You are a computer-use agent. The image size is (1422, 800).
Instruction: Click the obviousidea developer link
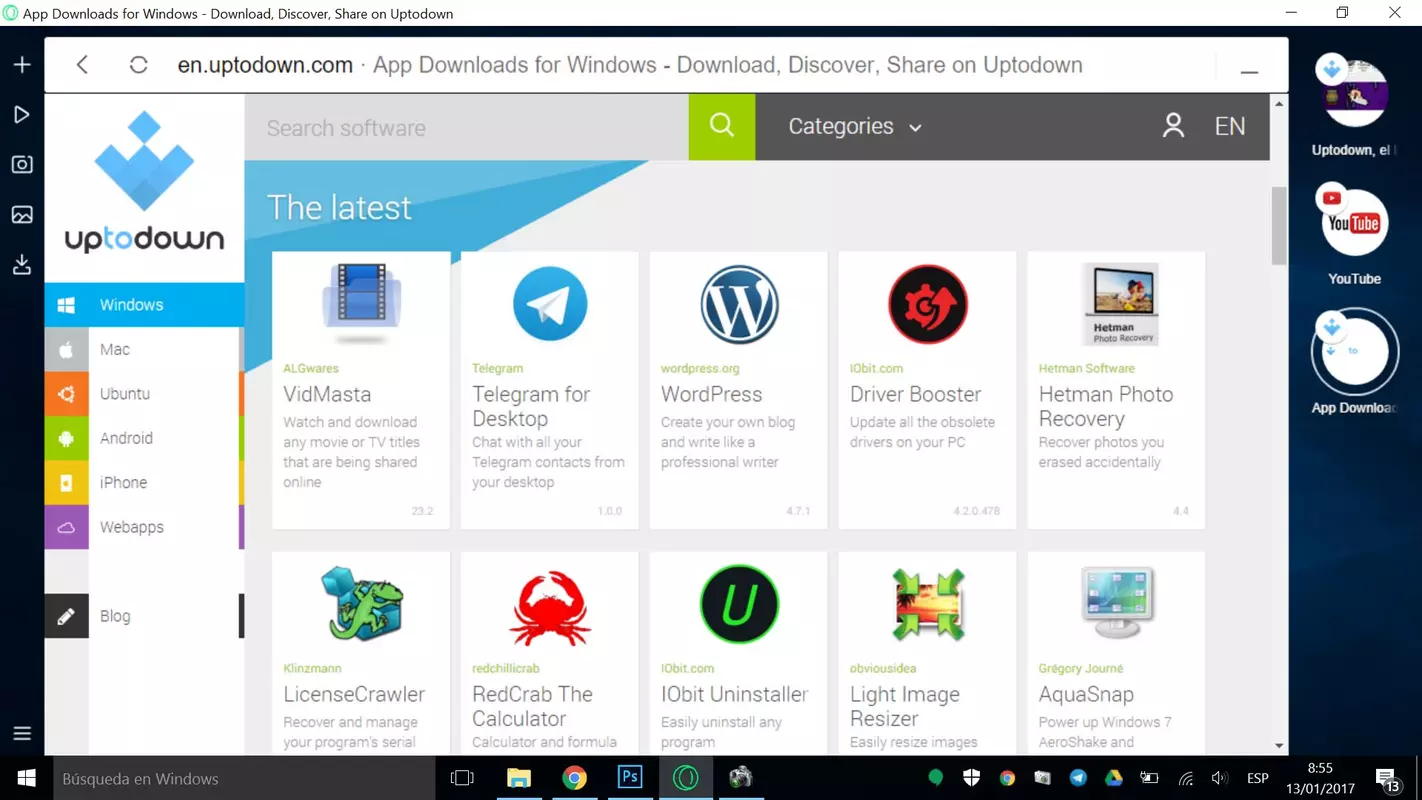point(883,668)
